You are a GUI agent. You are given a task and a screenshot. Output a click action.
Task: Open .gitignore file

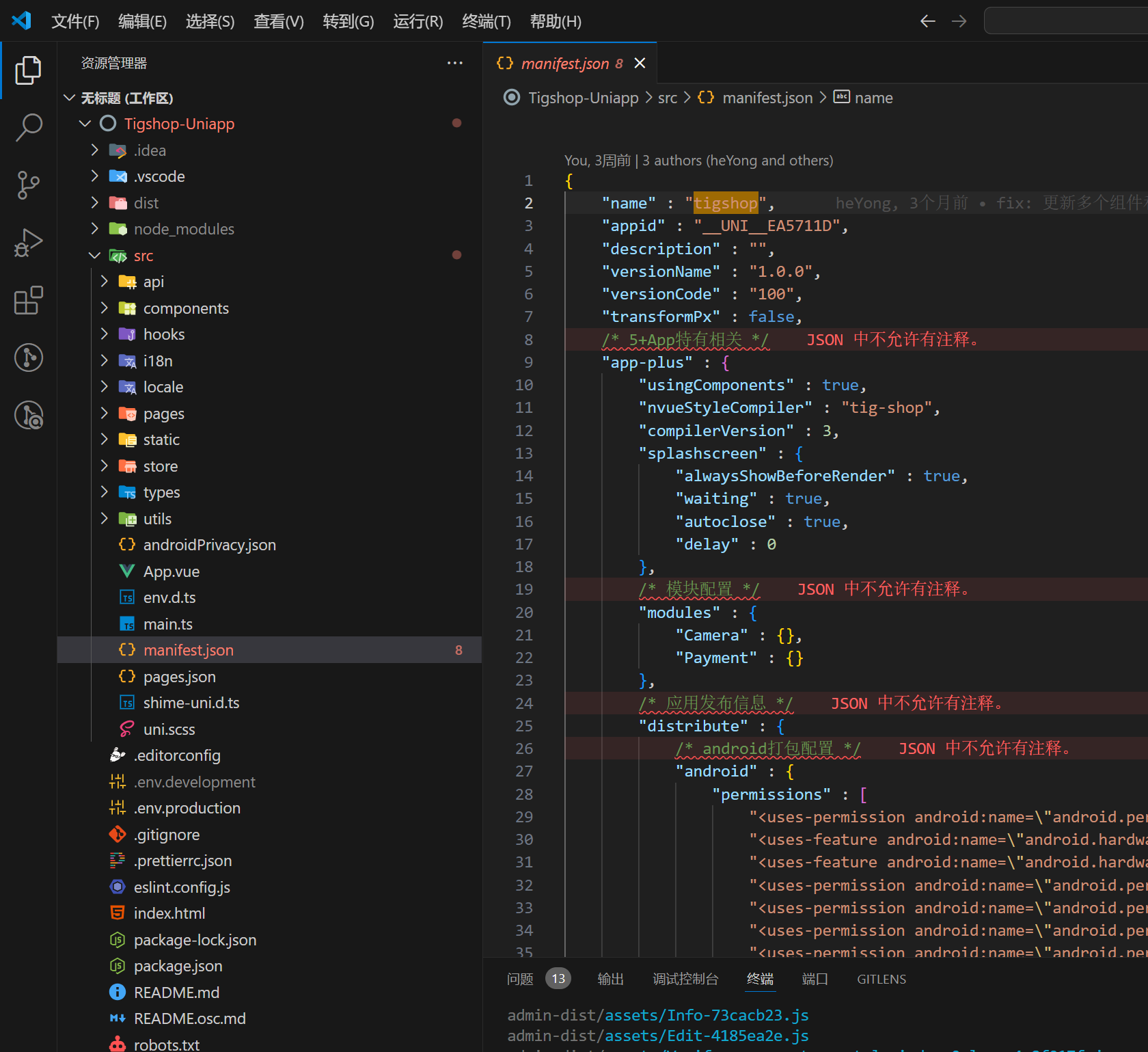pyautogui.click(x=269, y=835)
